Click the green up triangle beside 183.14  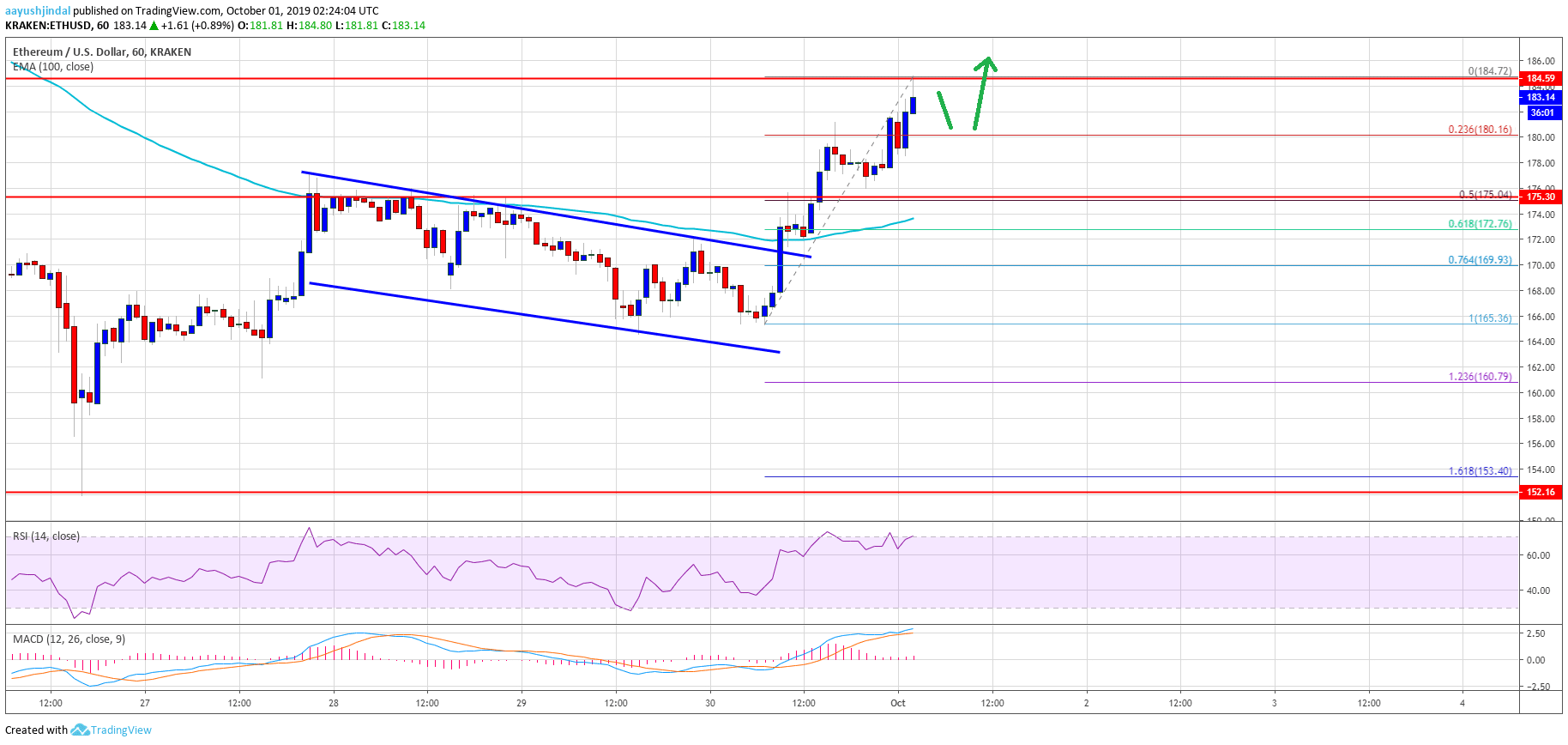154,26
